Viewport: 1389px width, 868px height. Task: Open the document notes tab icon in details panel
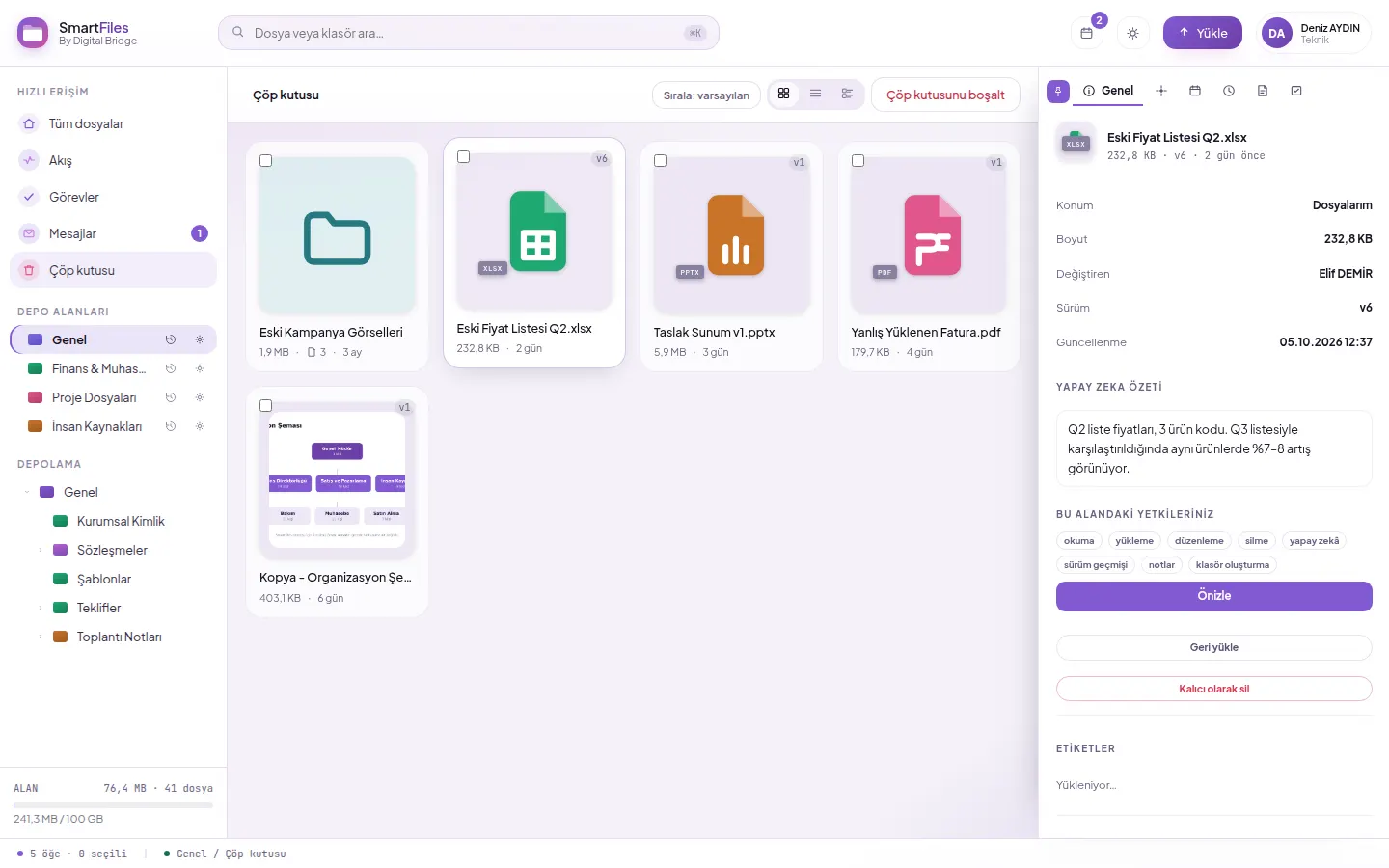pyautogui.click(x=1263, y=91)
